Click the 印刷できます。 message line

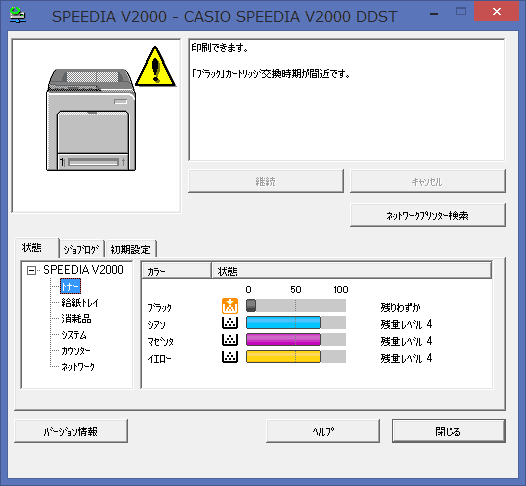pyautogui.click(x=220, y=48)
